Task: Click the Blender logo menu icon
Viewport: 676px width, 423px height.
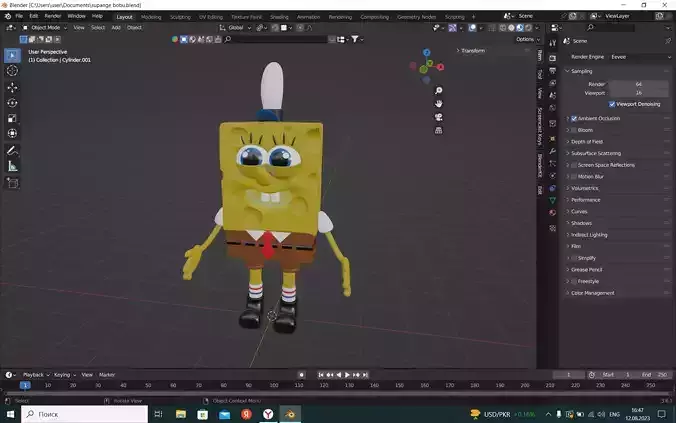Action: [8, 16]
